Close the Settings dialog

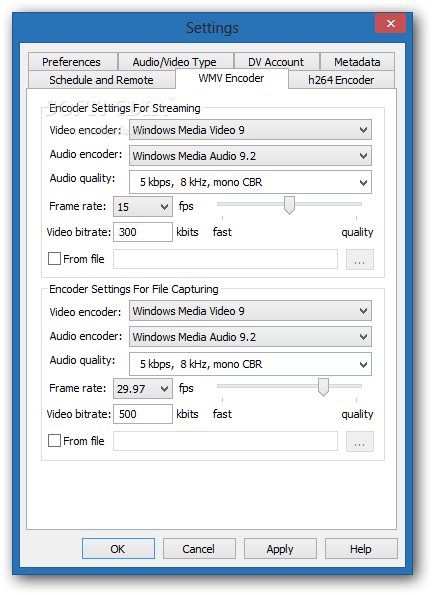click(390, 24)
